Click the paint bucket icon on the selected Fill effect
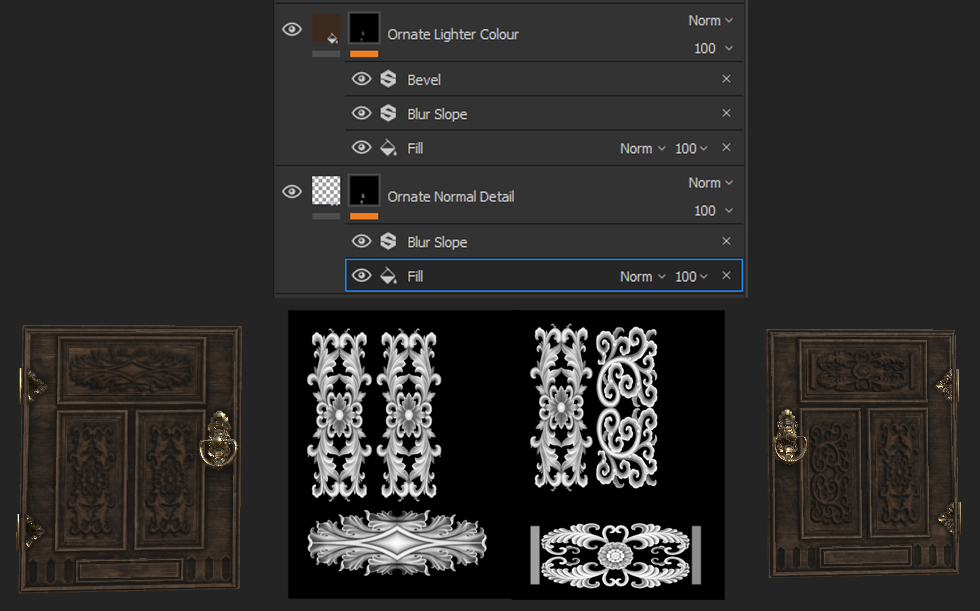The height and width of the screenshot is (611, 980). (388, 276)
